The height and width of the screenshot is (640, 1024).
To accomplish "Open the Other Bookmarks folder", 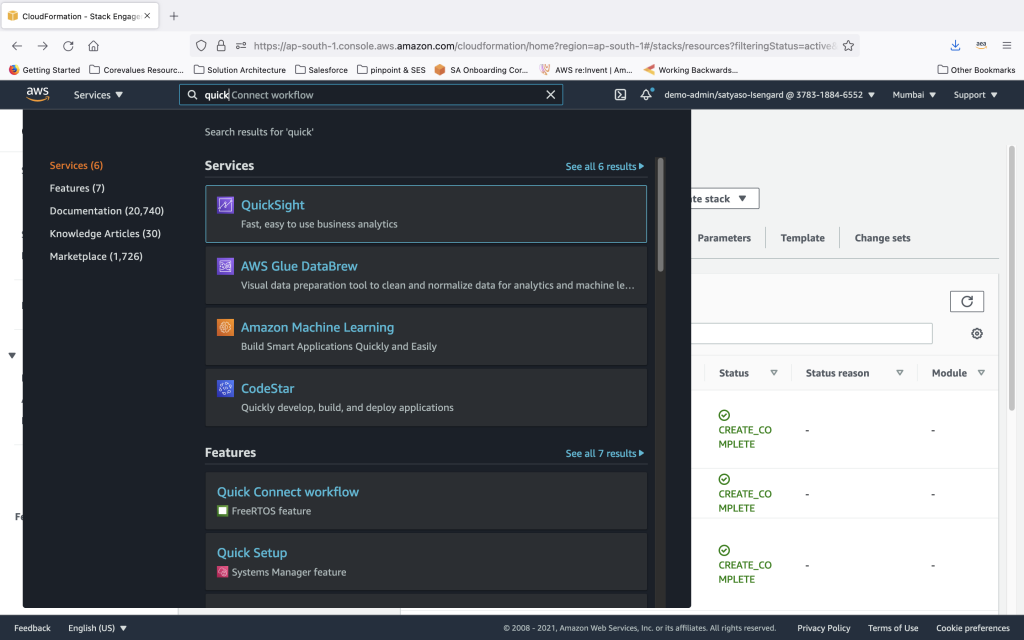I will point(976,70).
